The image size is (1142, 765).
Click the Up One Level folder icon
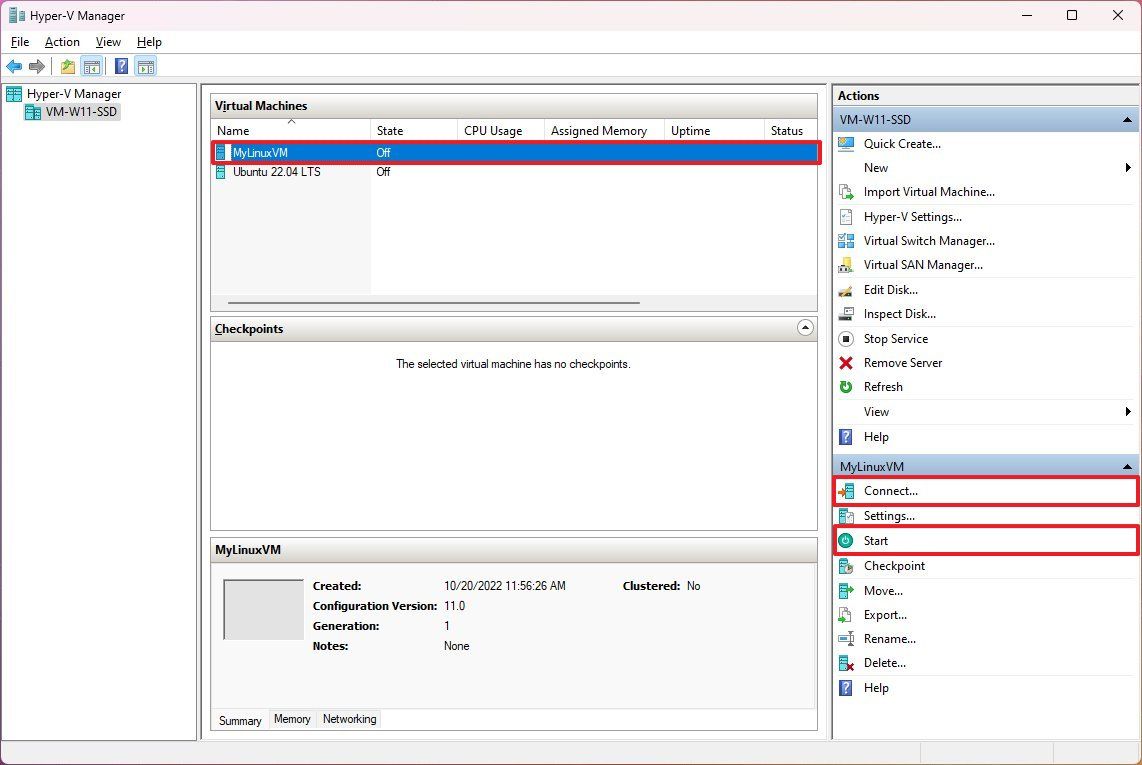[68, 67]
